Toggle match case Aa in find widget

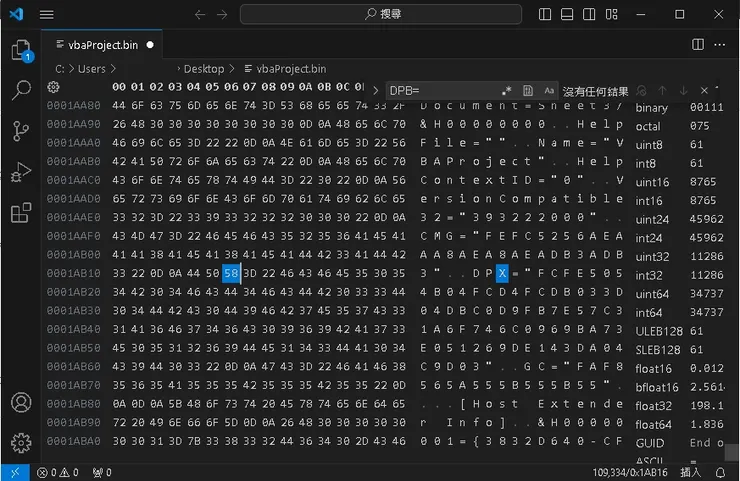click(549, 91)
